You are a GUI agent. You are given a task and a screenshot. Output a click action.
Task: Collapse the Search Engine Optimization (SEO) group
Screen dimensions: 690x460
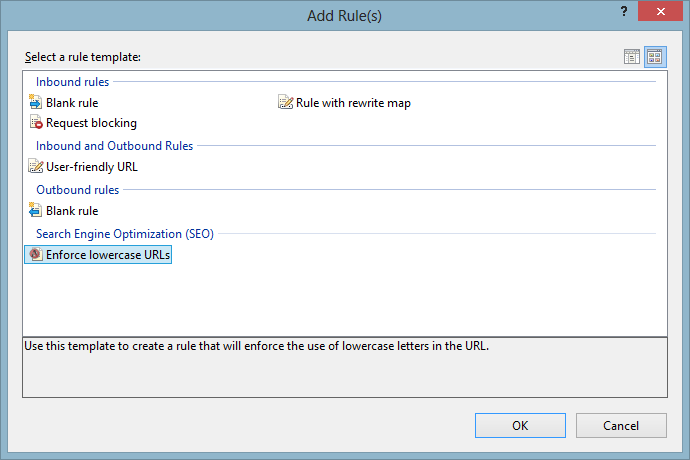[x=125, y=234]
